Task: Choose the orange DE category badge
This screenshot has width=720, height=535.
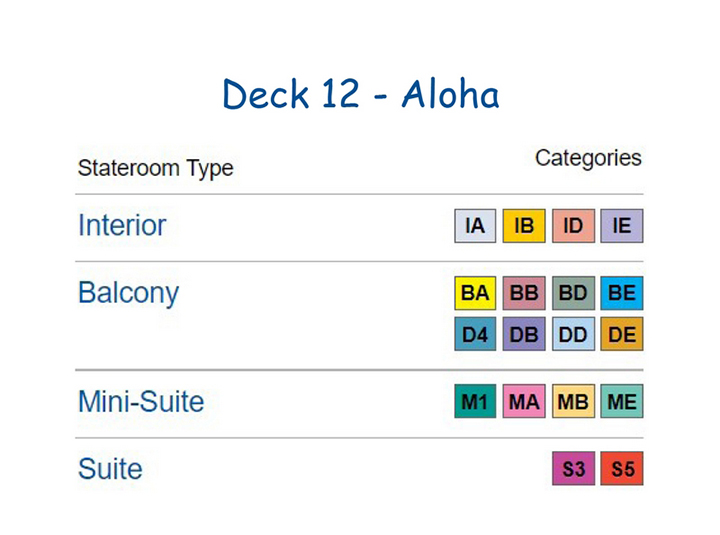Action: (622, 334)
